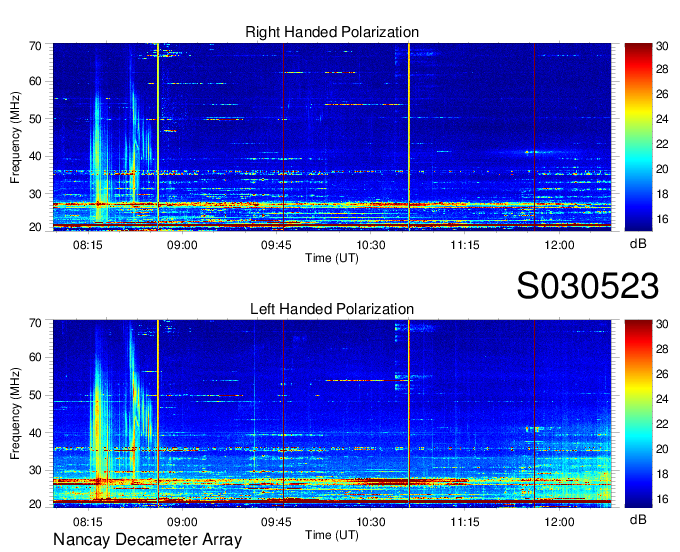Click the yellow vertical line near 08:48 in top spectrogram

point(158,137)
